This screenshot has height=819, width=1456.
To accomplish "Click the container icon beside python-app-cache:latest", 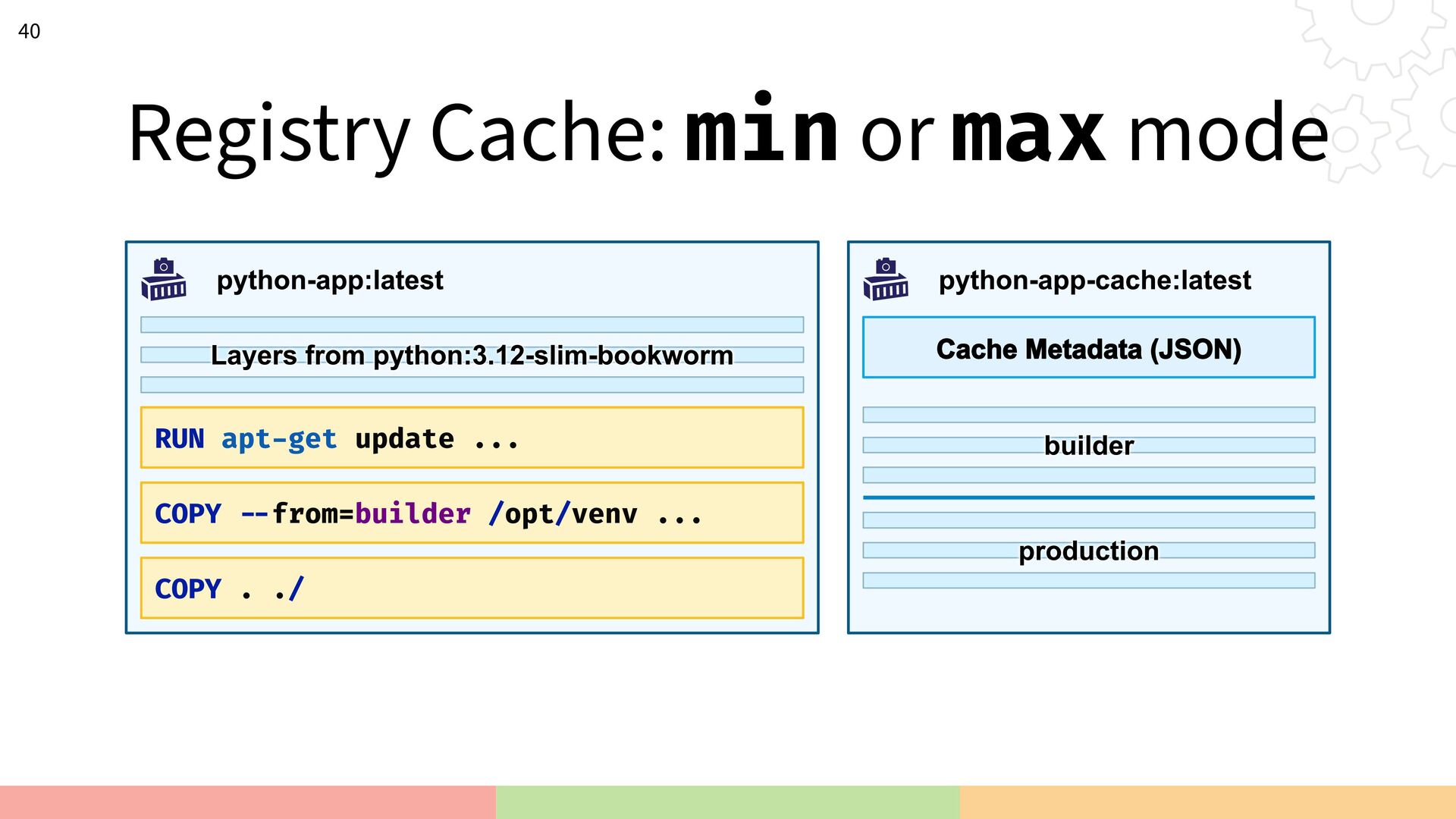I will click(886, 280).
